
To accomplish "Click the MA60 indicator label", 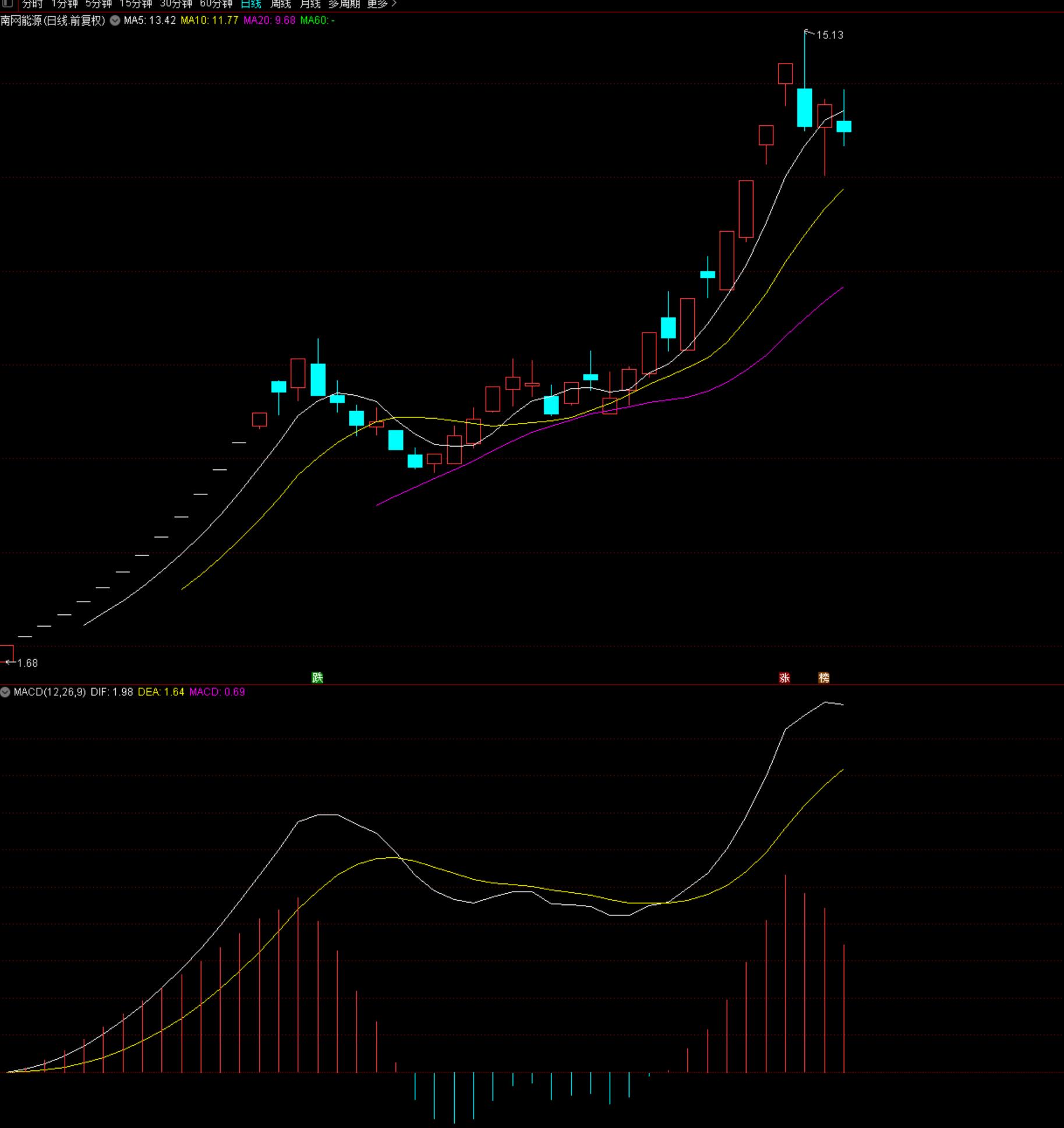I will (317, 20).
